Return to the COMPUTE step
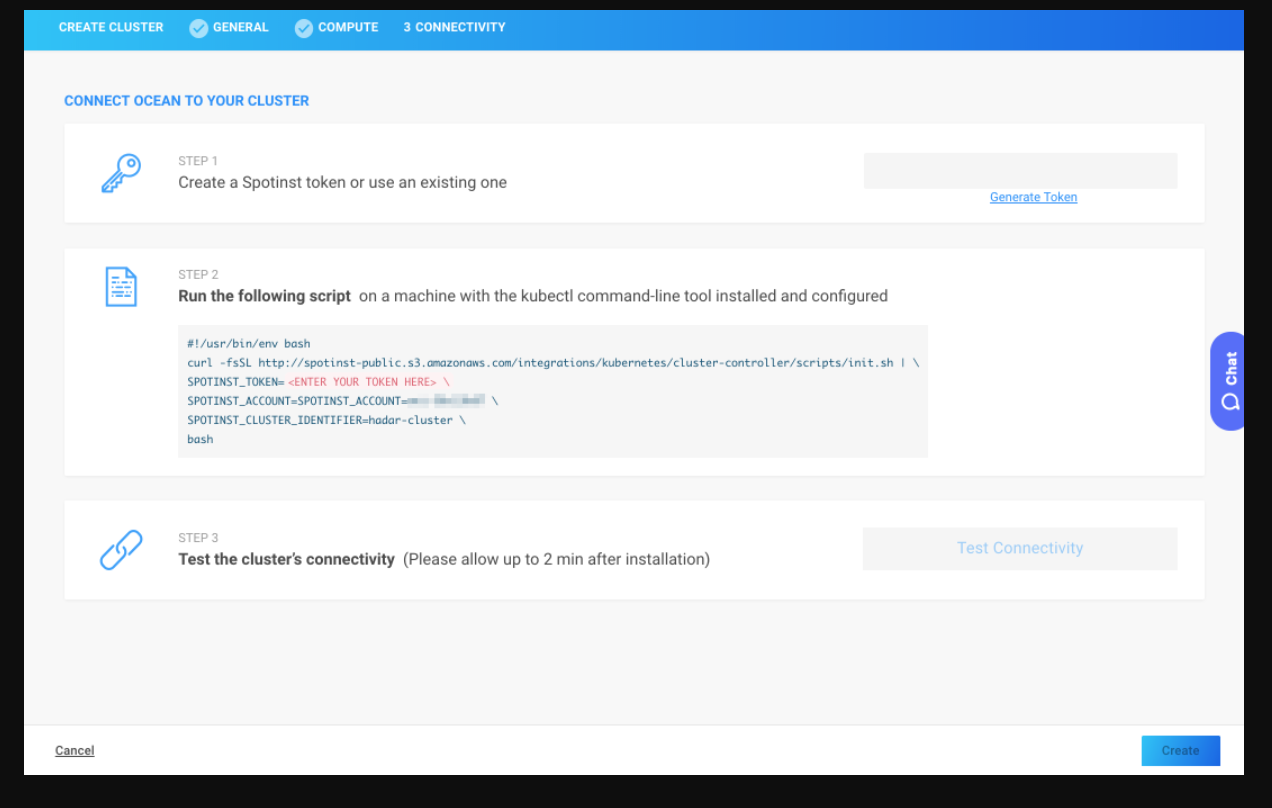1272x808 pixels. point(347,28)
